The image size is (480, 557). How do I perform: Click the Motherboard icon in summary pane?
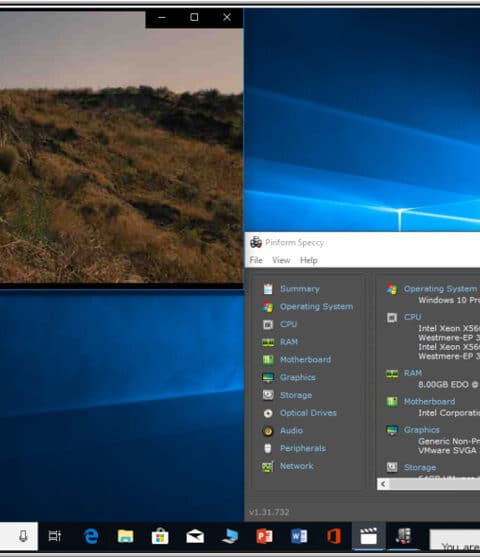tap(392, 402)
